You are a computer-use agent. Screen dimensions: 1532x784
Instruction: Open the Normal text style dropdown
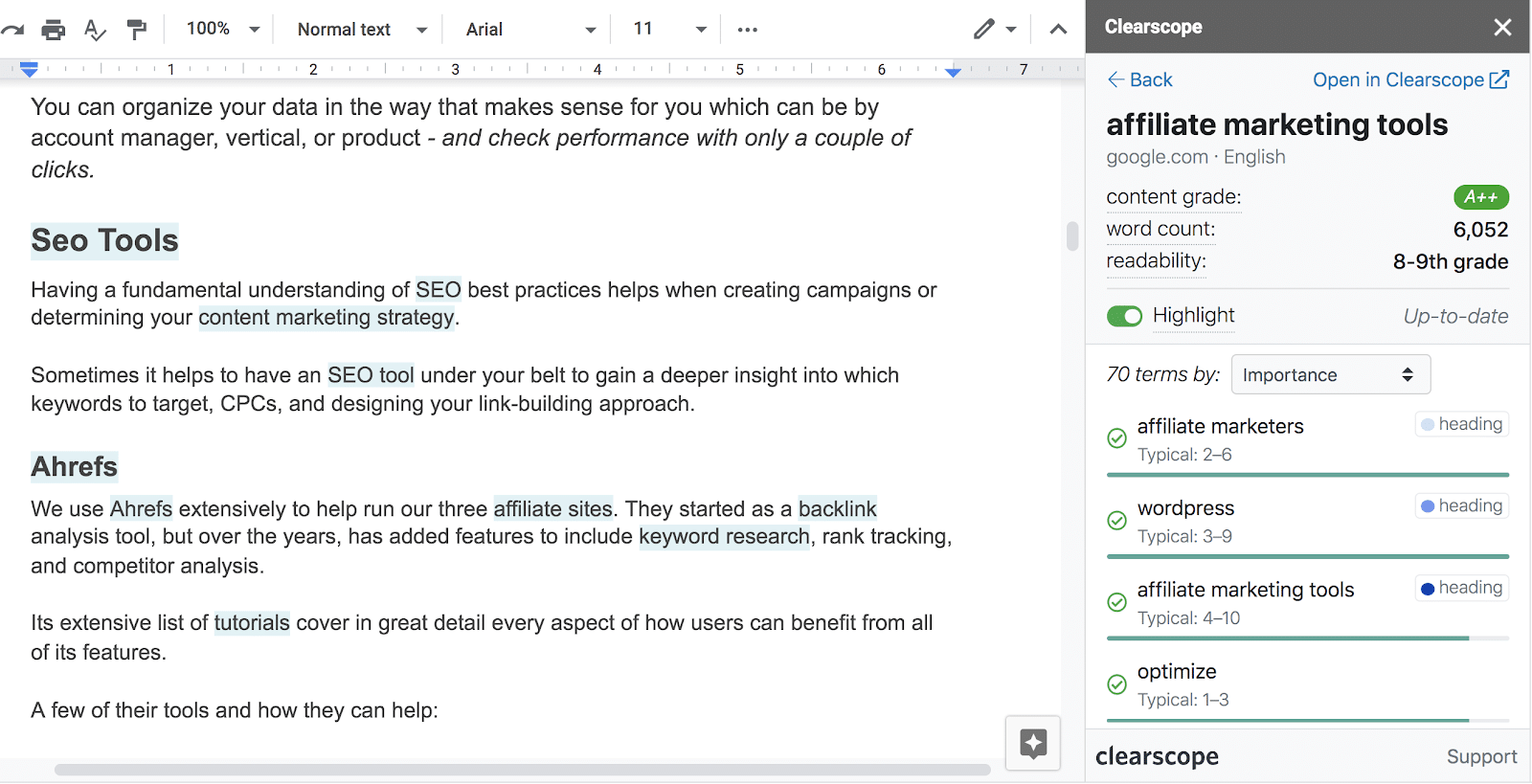tap(362, 30)
